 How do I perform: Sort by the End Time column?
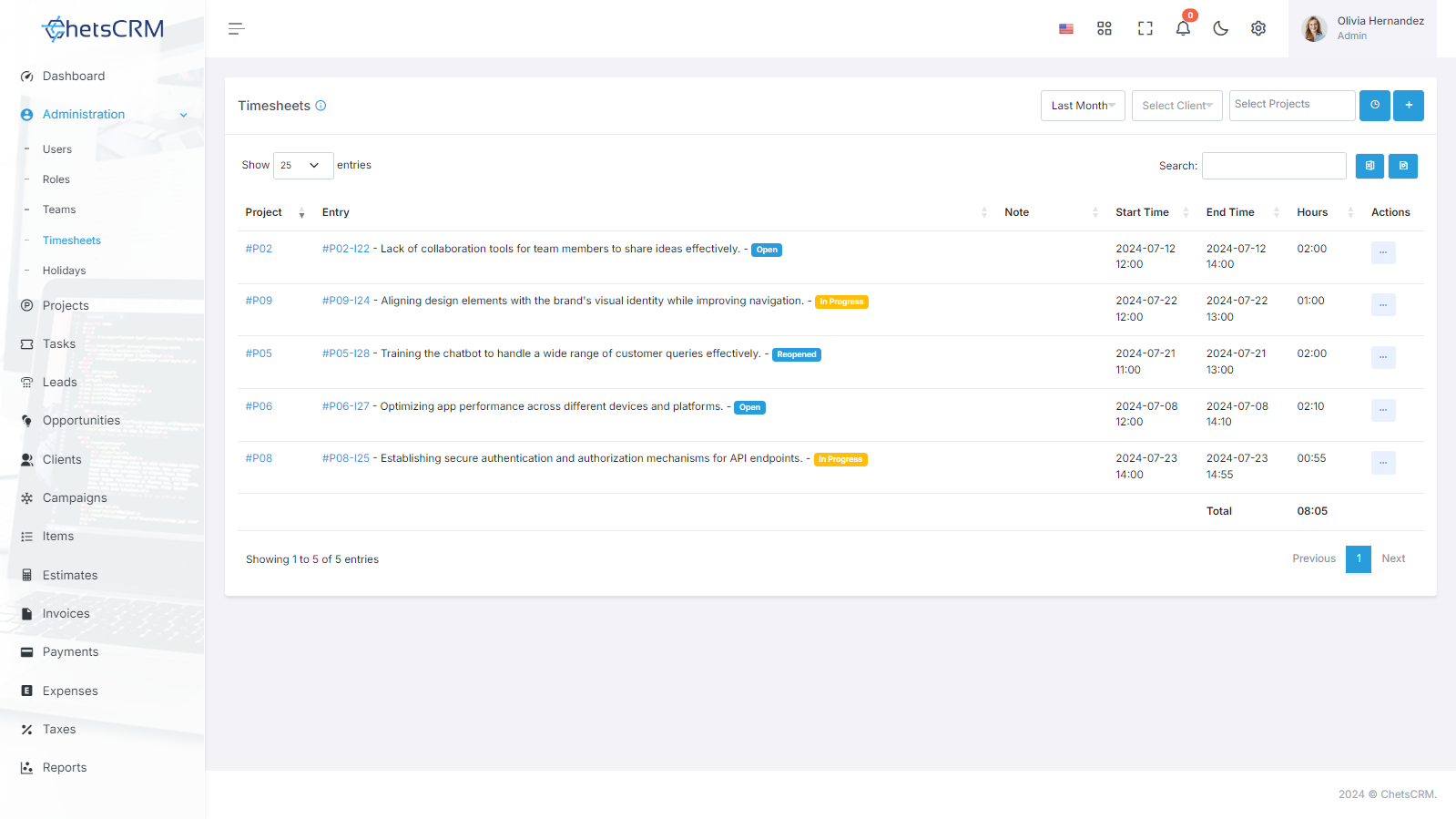point(1243,212)
